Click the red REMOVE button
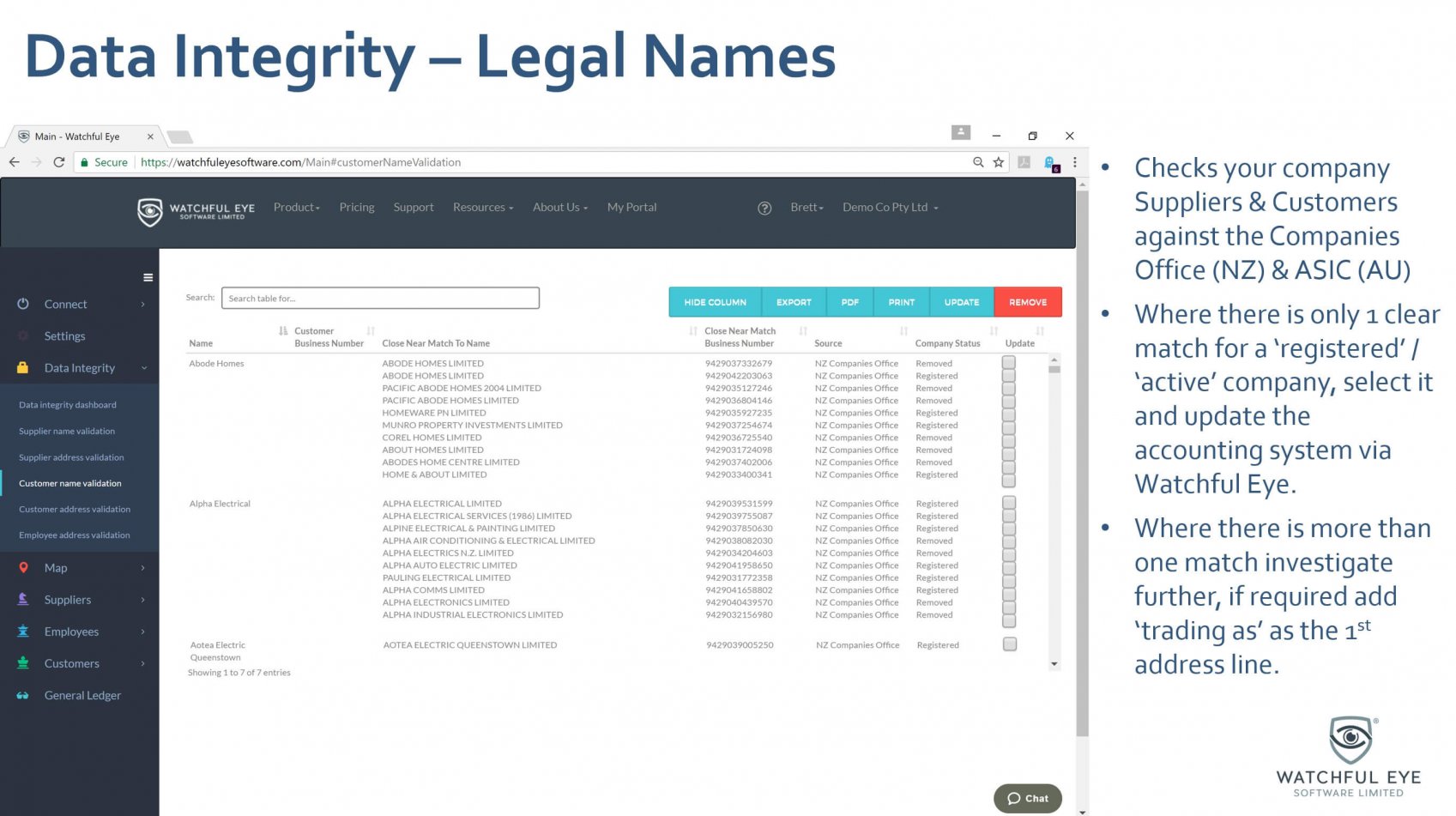This screenshot has height=816, width=1456. point(1028,302)
